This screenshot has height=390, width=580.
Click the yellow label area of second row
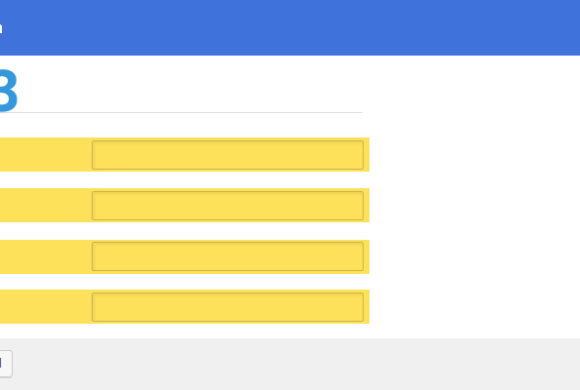(x=45, y=205)
